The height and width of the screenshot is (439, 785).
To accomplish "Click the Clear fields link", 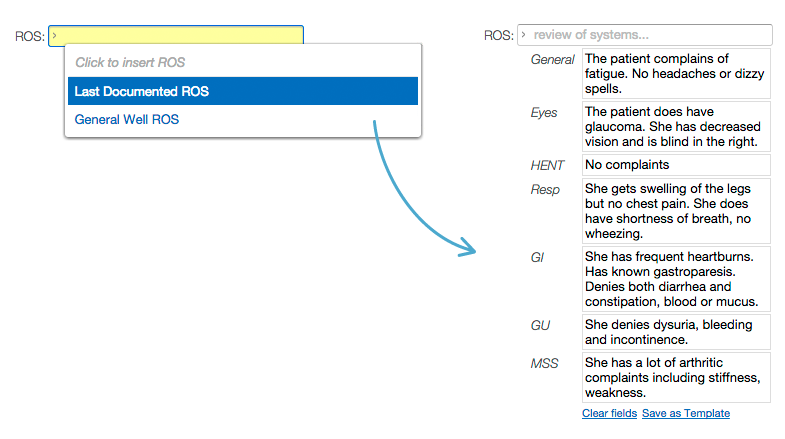I will tap(609, 413).
